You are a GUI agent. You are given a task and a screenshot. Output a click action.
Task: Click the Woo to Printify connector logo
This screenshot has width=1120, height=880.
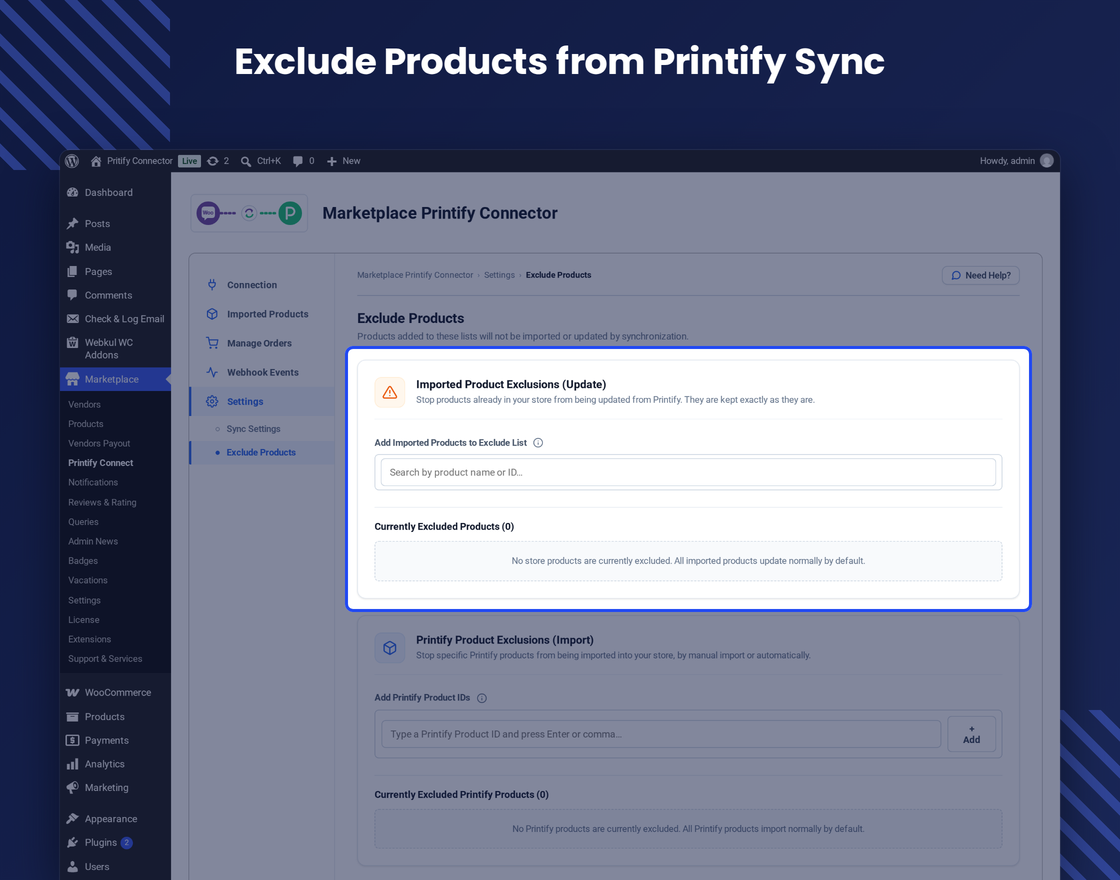coord(249,213)
